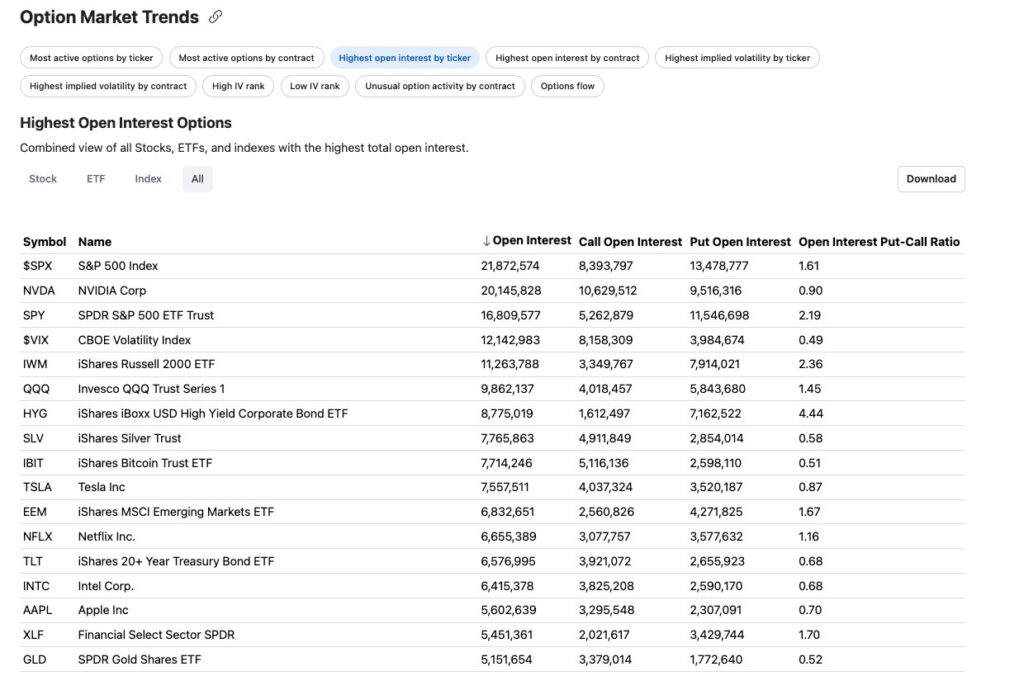Switch to High IV rank view

[238, 86]
